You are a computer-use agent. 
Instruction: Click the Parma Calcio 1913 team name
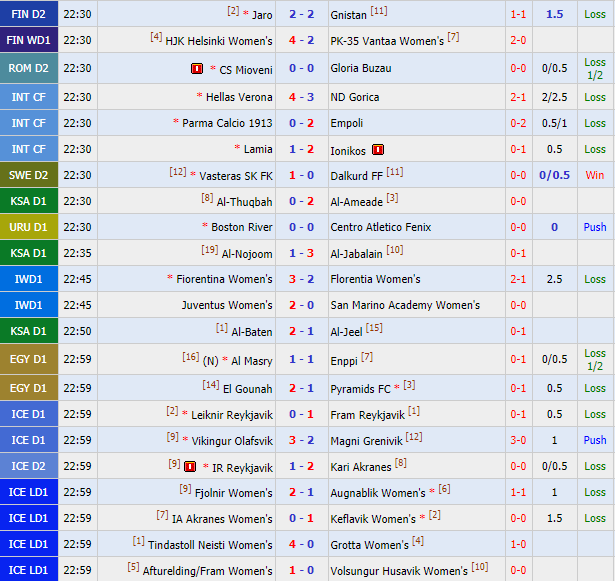(227, 123)
